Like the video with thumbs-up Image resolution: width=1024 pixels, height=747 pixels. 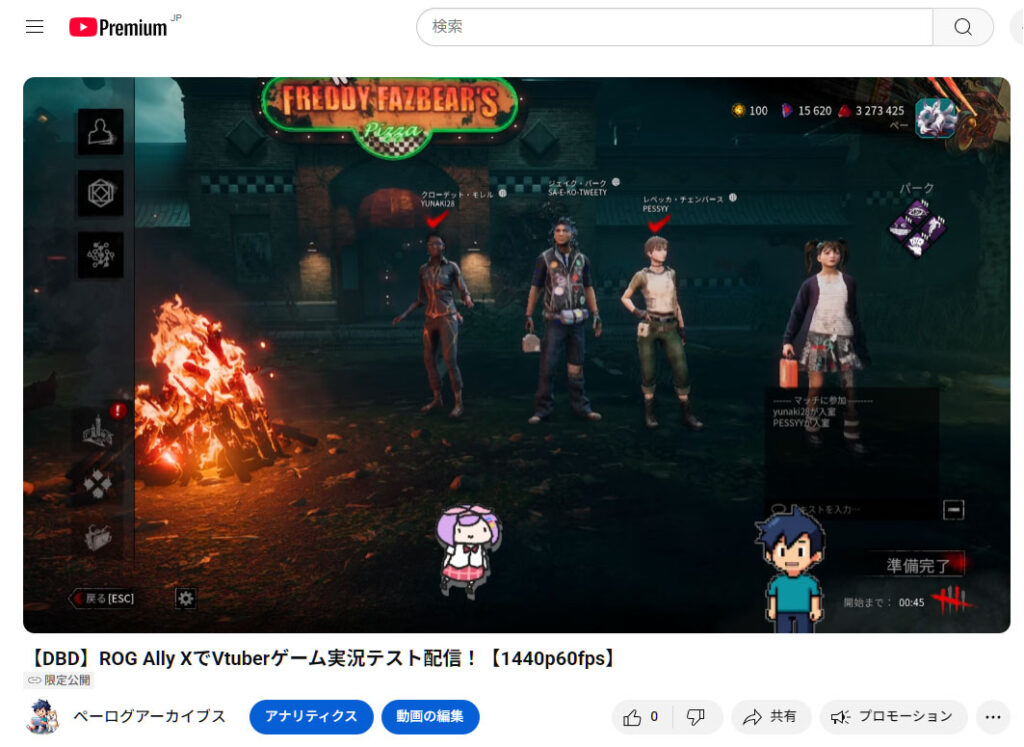click(641, 717)
